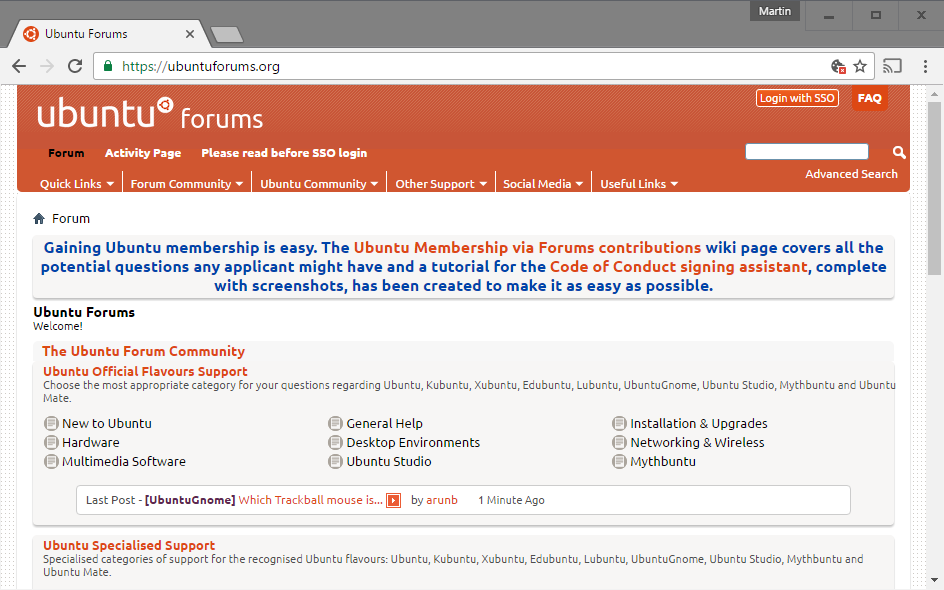Click the Martin profile button
This screenshot has height=590, width=944.
coord(774,11)
